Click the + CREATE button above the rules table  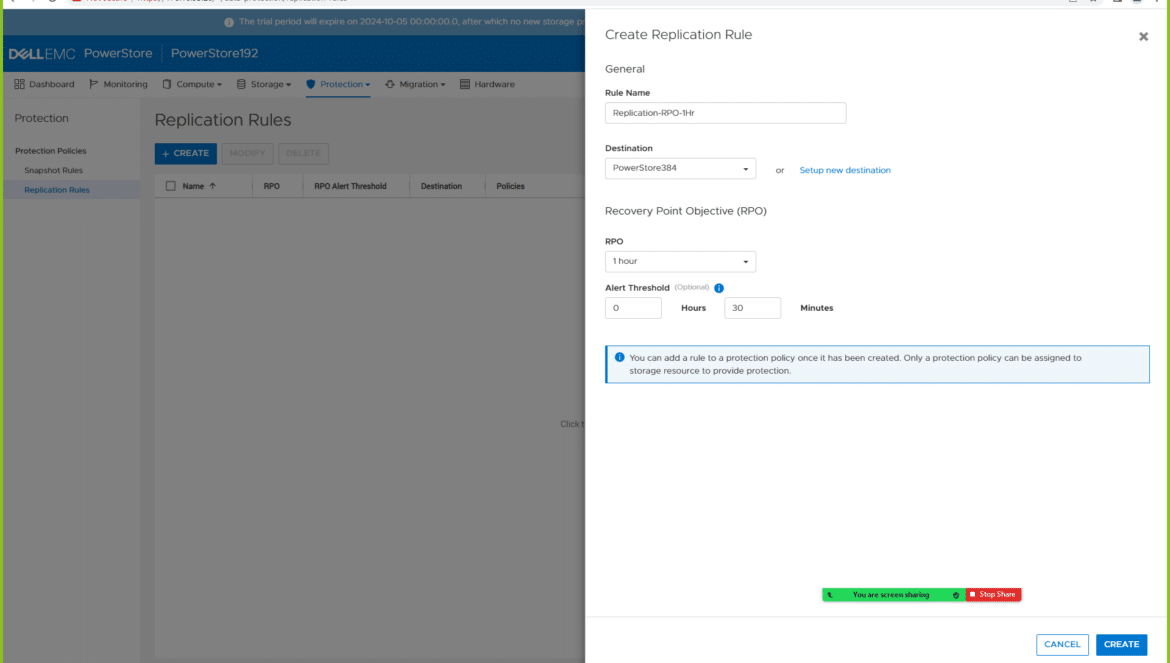click(x=186, y=154)
